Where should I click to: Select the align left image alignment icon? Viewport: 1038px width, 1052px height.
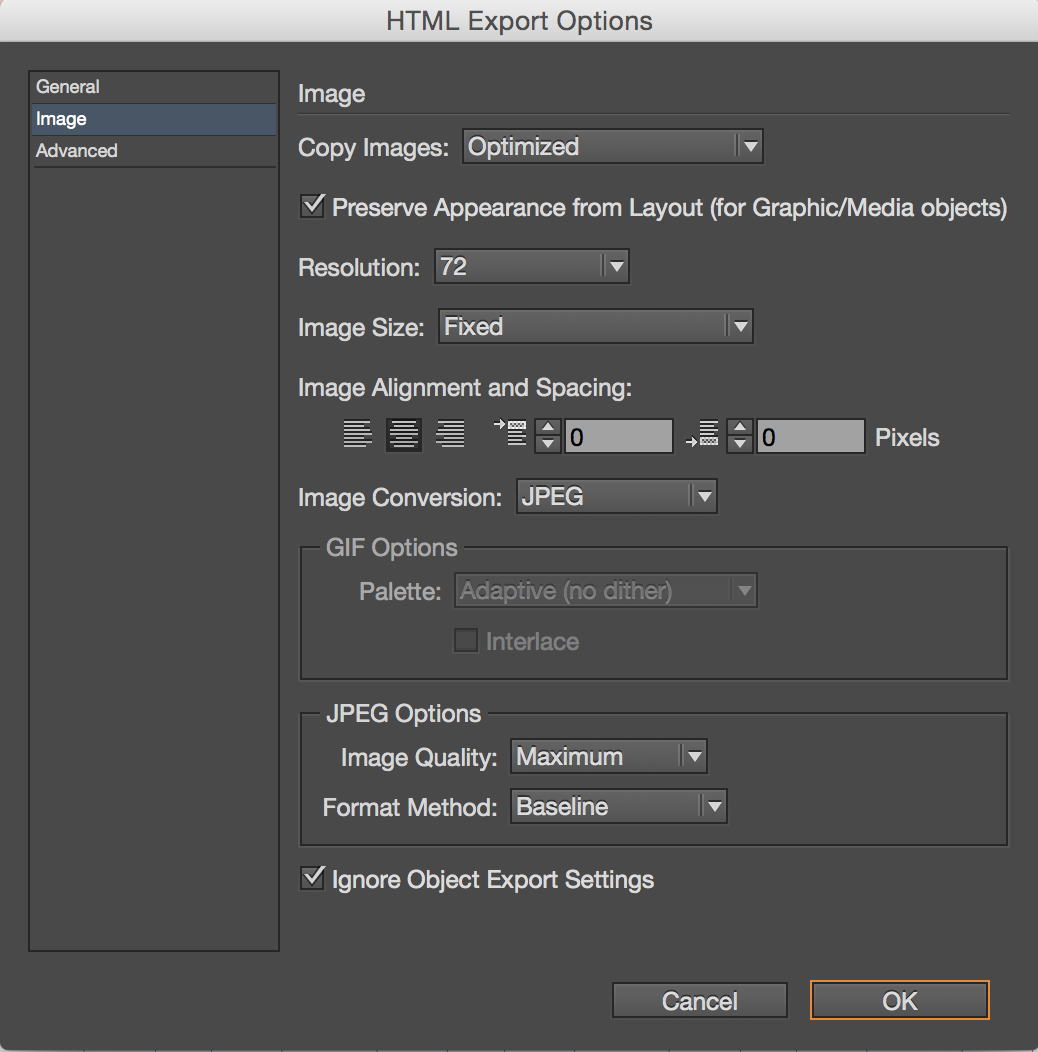pyautogui.click(x=357, y=435)
